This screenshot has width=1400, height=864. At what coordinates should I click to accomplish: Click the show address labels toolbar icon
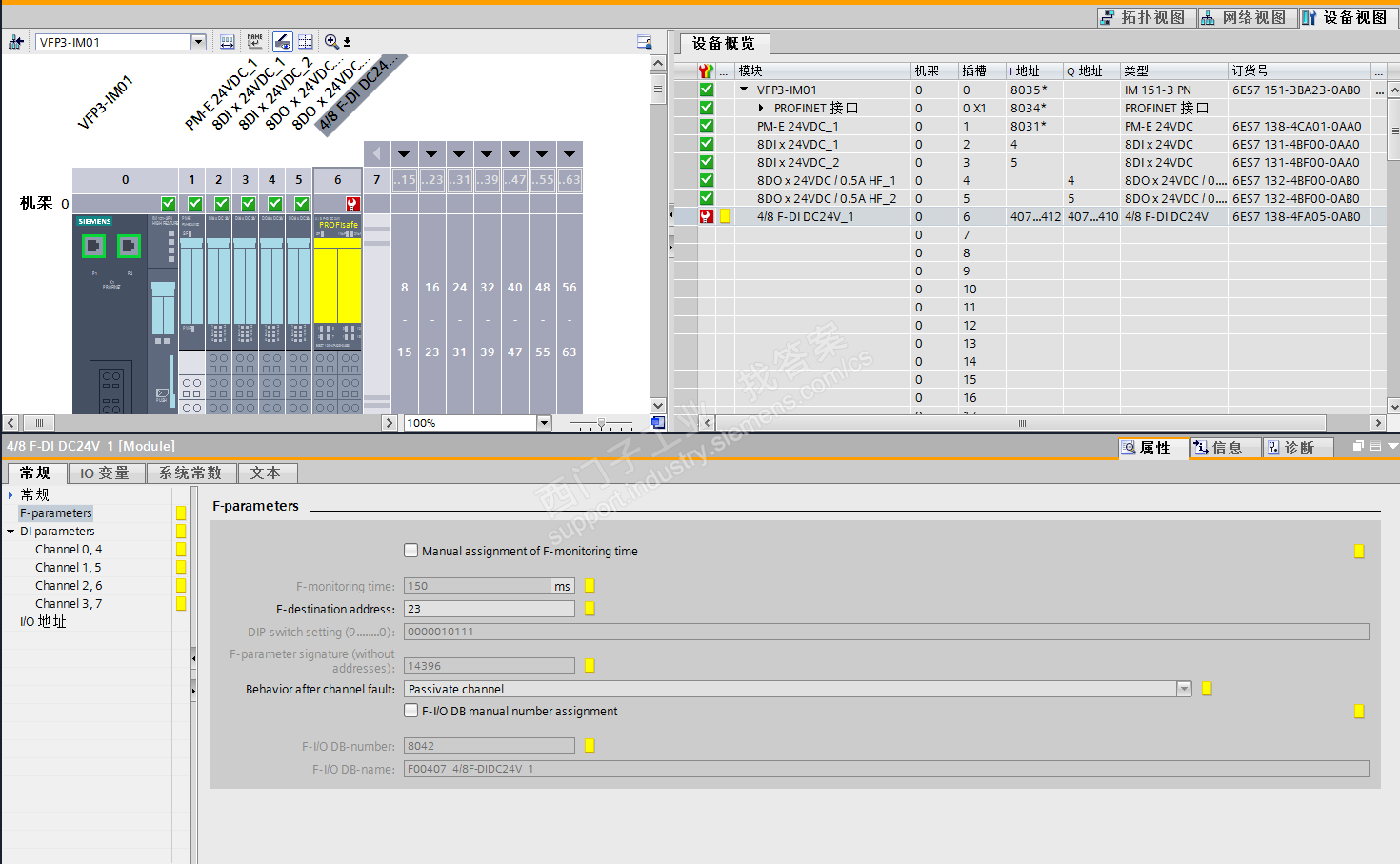(x=228, y=42)
